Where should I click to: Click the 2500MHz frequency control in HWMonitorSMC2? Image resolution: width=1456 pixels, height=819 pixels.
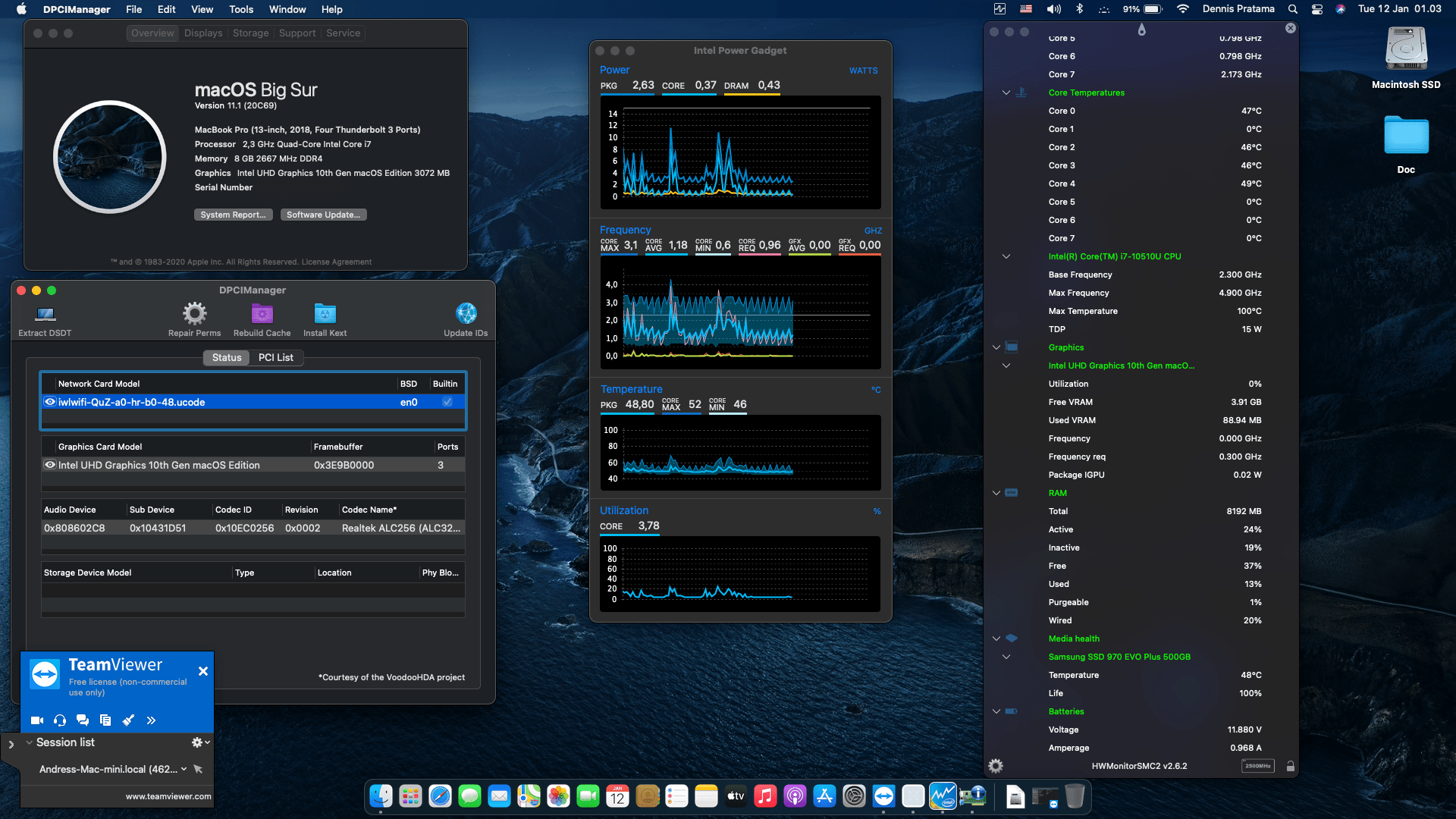click(x=1257, y=766)
